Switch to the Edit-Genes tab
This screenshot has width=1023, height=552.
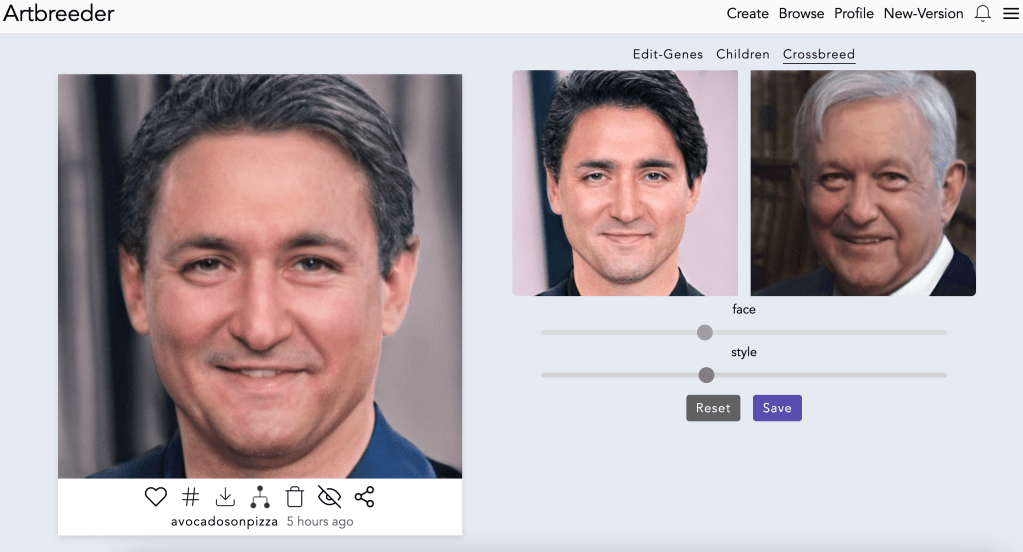(667, 54)
